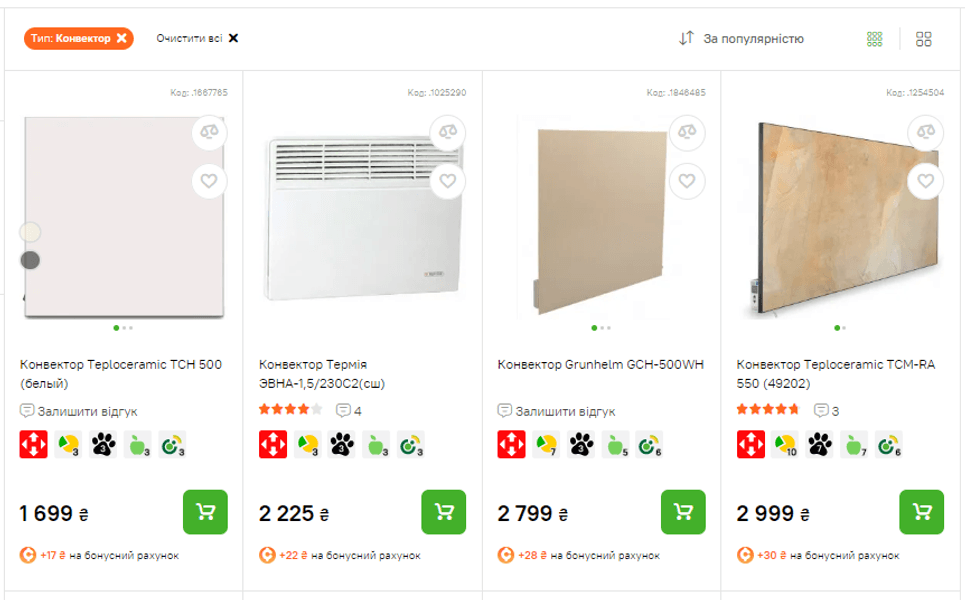This screenshot has height=600, width=965.
Task: Select the white color swatch
Action: (30, 232)
